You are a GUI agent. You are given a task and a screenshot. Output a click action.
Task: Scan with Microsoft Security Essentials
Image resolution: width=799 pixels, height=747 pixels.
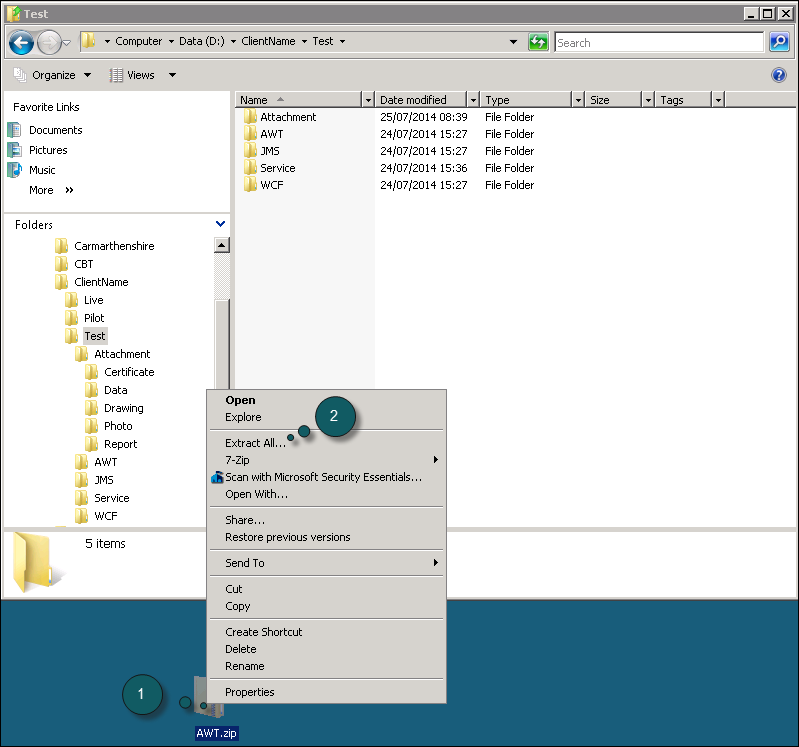click(x=326, y=477)
